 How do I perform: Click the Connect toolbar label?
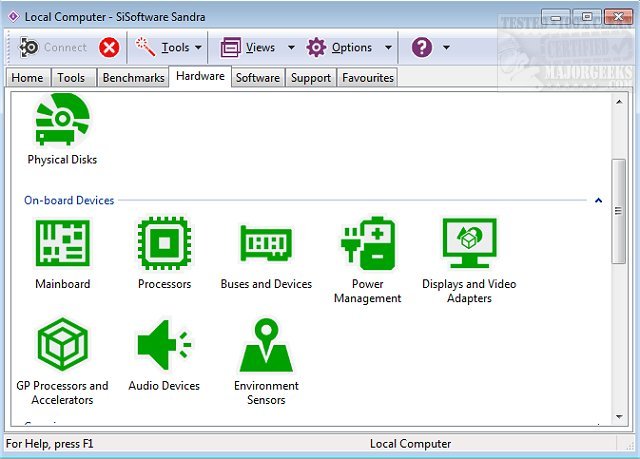(x=65, y=47)
